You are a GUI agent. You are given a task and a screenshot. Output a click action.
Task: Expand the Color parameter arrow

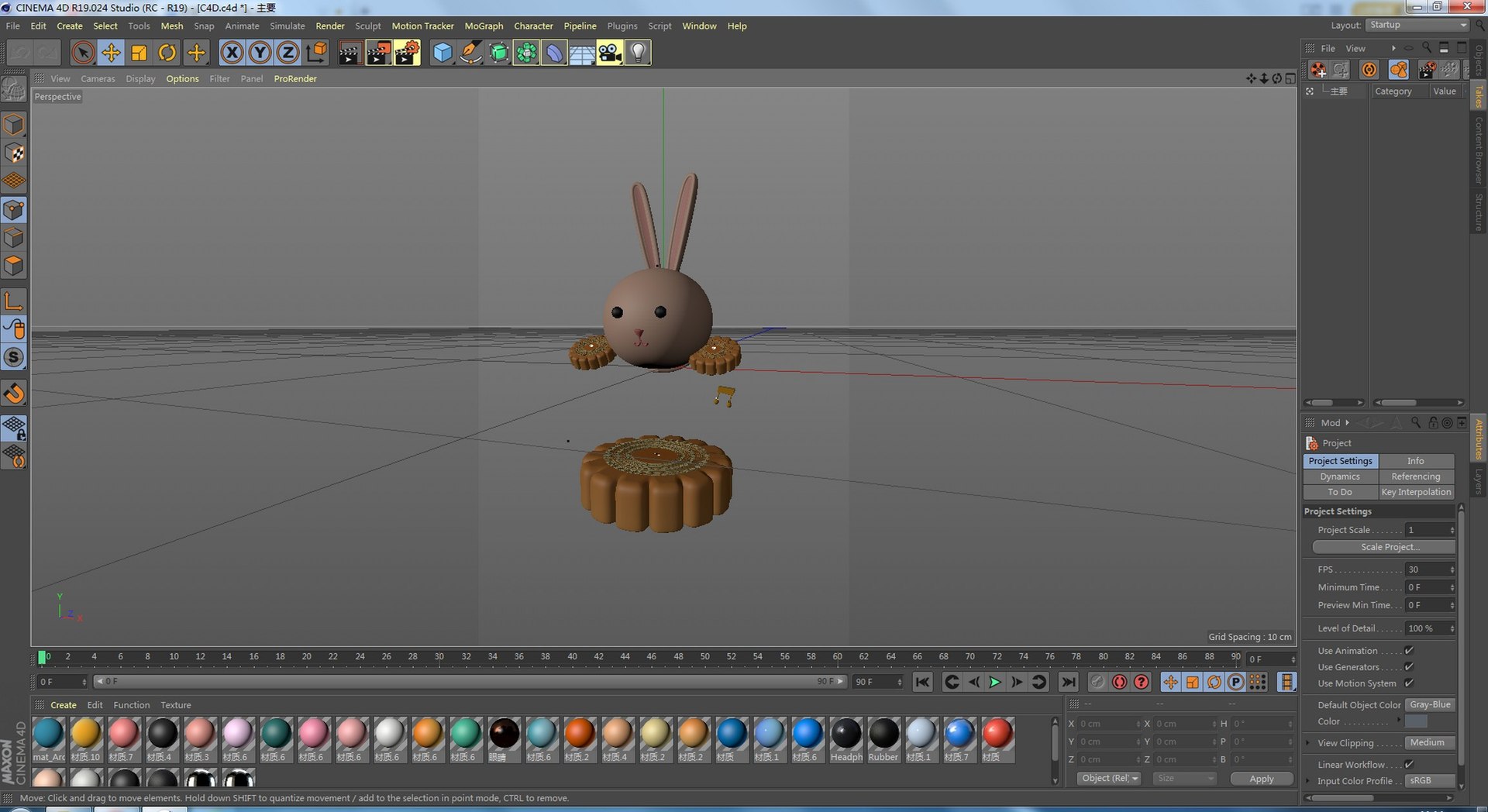(1398, 721)
